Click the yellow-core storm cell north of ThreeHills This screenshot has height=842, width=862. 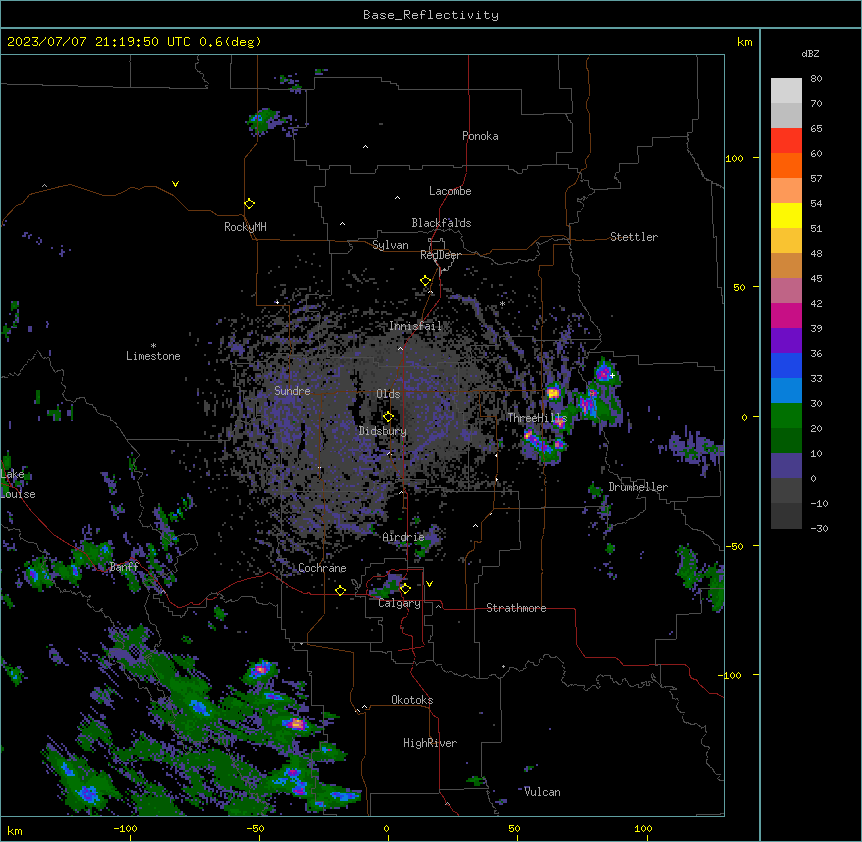click(553, 392)
